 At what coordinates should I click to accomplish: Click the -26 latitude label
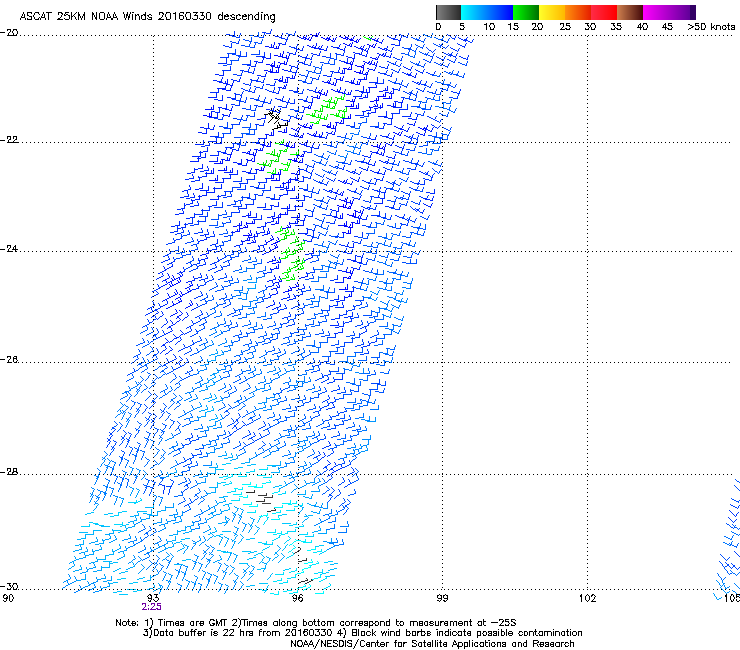pyautogui.click(x=9, y=360)
